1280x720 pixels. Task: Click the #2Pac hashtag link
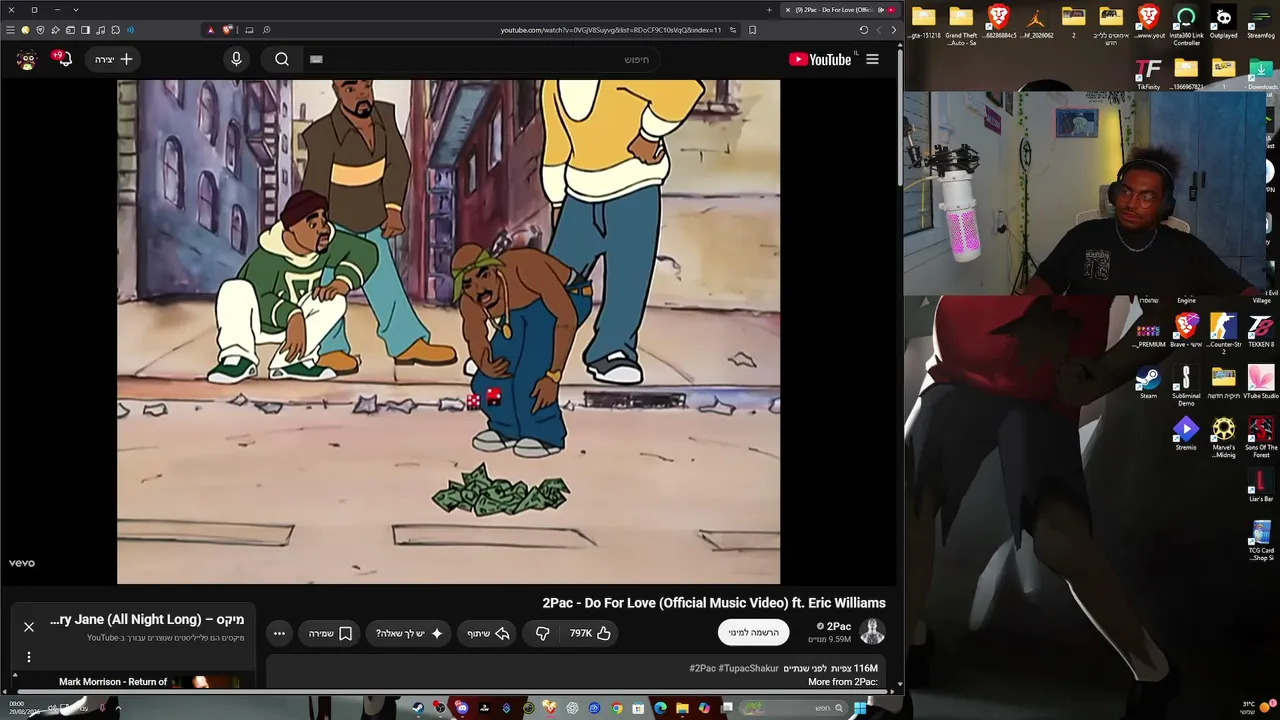pyautogui.click(x=704, y=668)
